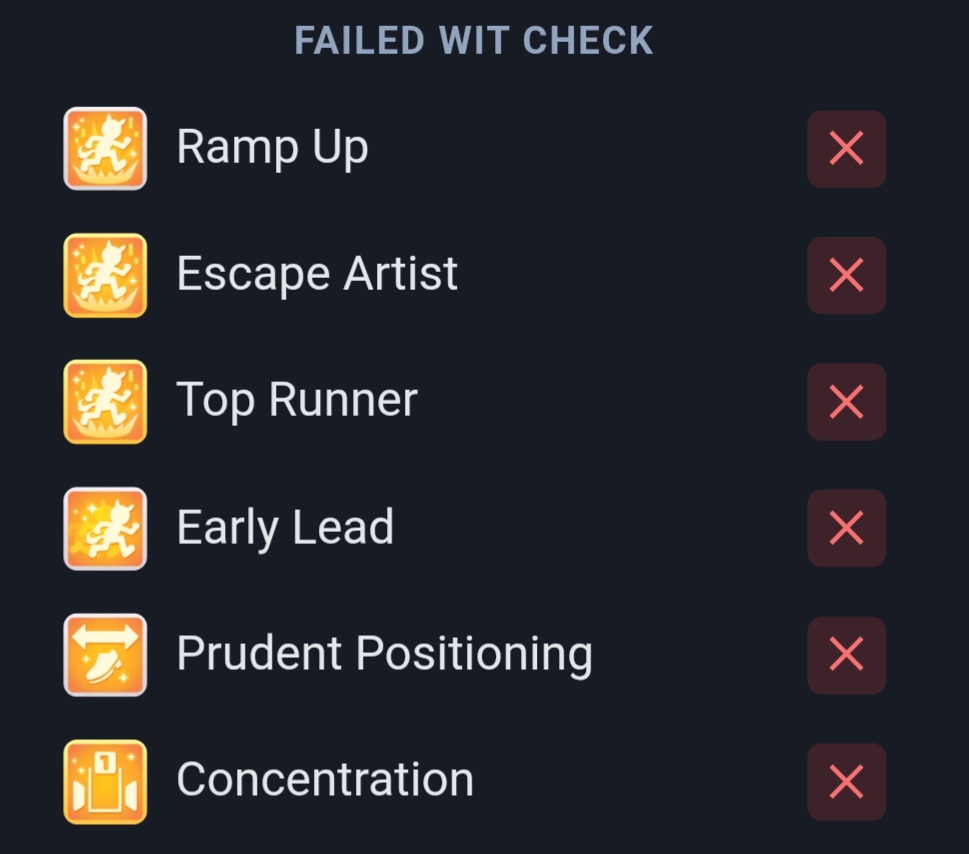Image resolution: width=969 pixels, height=854 pixels.
Task: Click the X button for Prudent Positioning
Action: point(847,655)
